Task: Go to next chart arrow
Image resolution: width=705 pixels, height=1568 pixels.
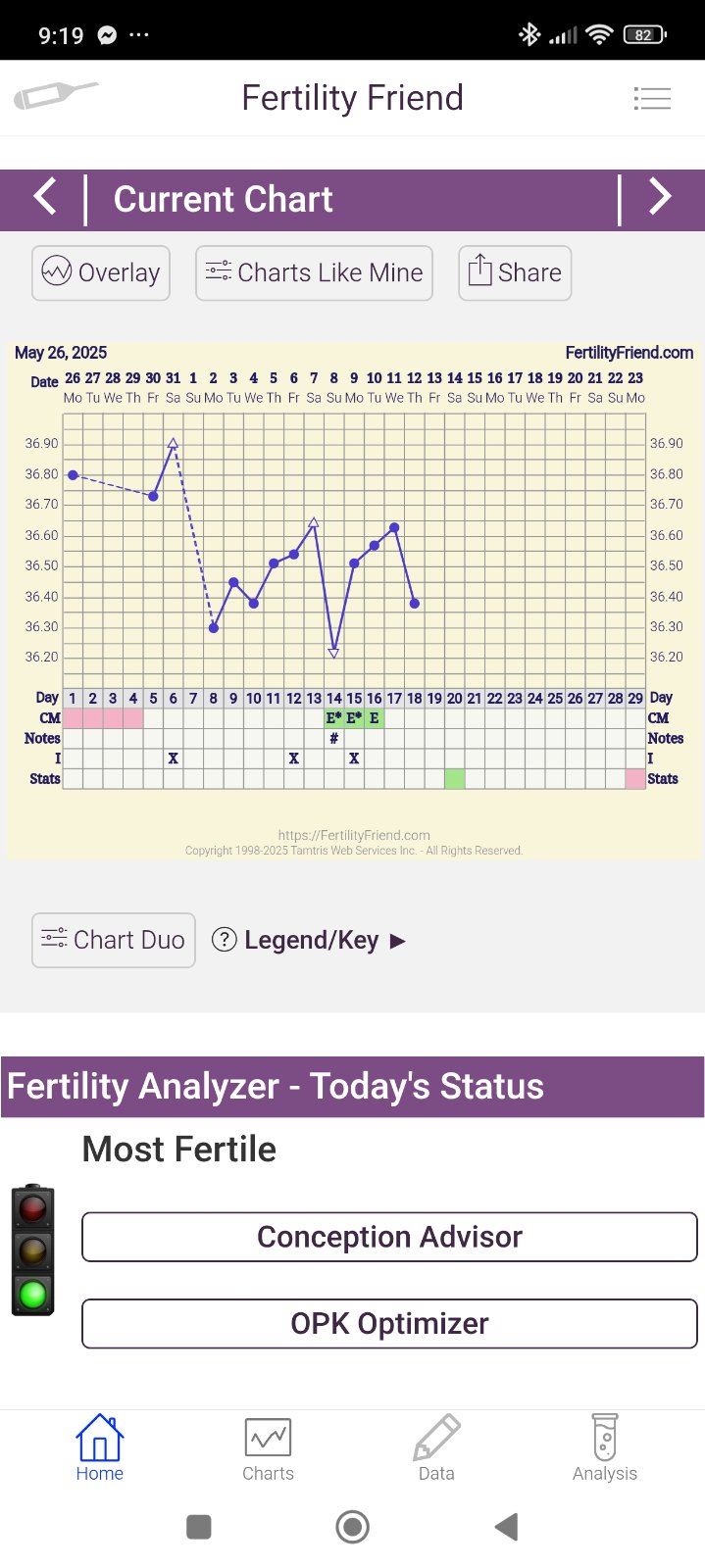Action: click(660, 197)
